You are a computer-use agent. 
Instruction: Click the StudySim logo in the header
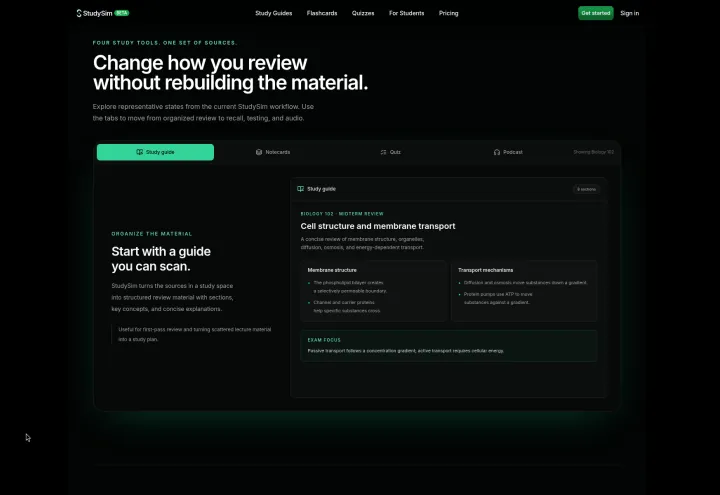tap(95, 13)
